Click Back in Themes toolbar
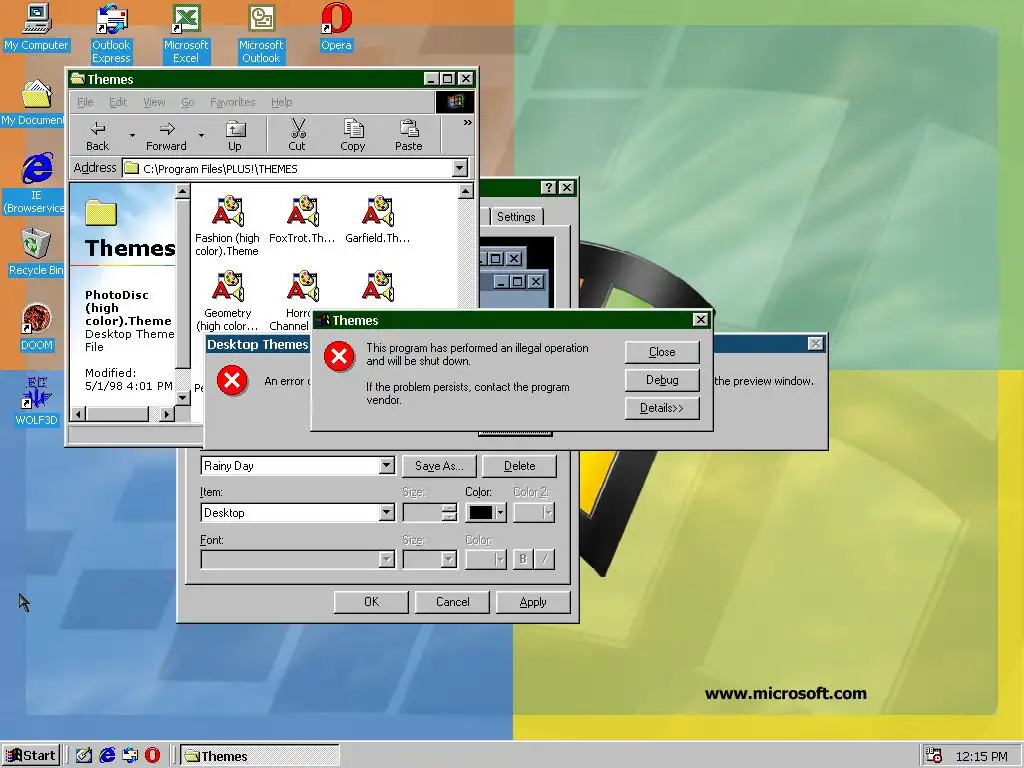This screenshot has height=768, width=1024. (98, 136)
